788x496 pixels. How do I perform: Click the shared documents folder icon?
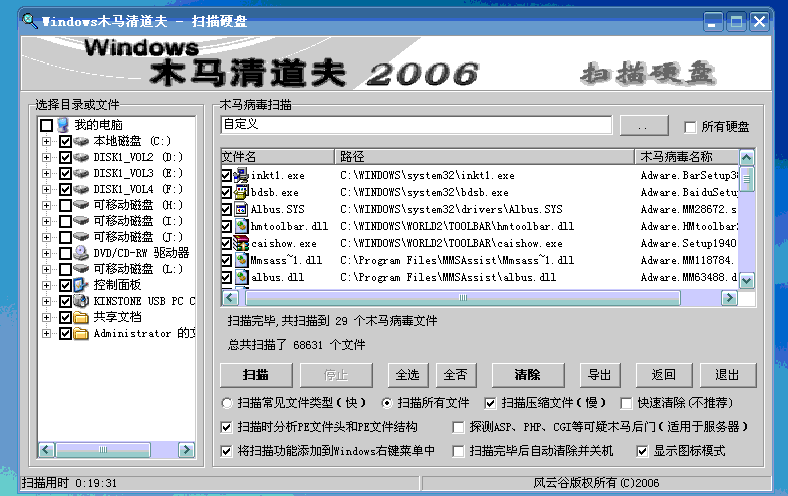pyautogui.click(x=81, y=317)
